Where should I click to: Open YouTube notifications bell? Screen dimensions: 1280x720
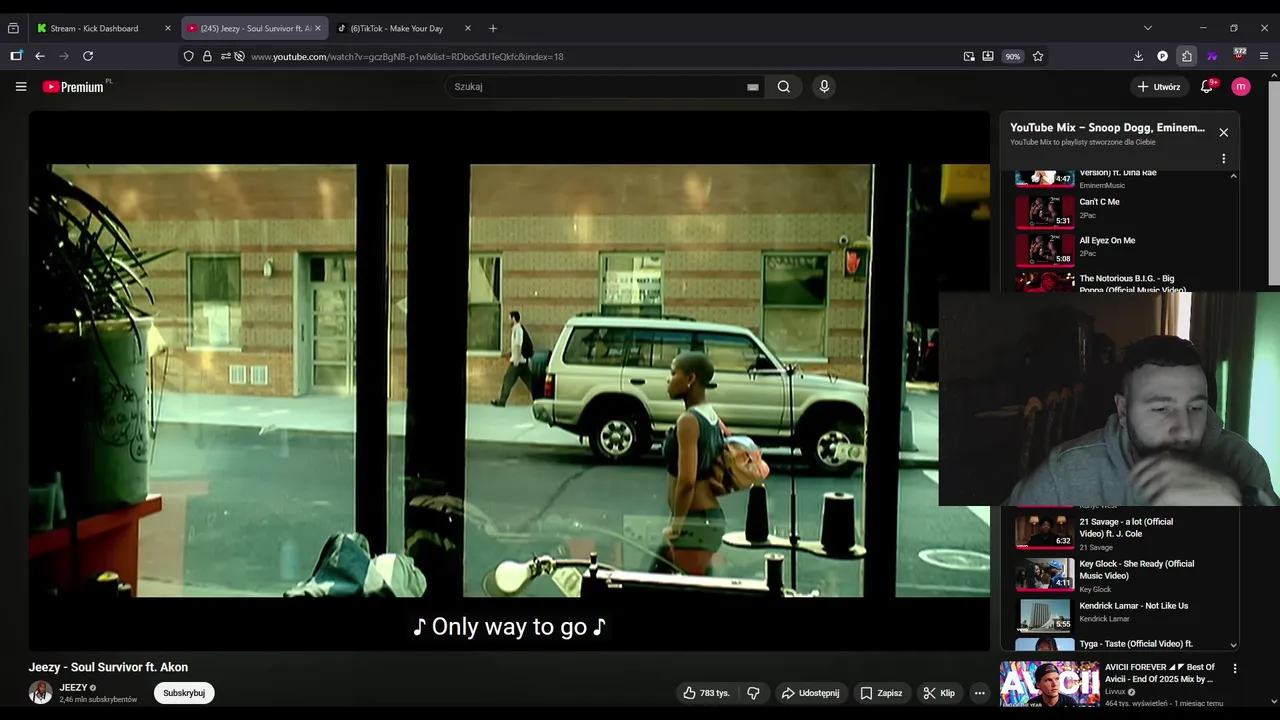click(1207, 87)
